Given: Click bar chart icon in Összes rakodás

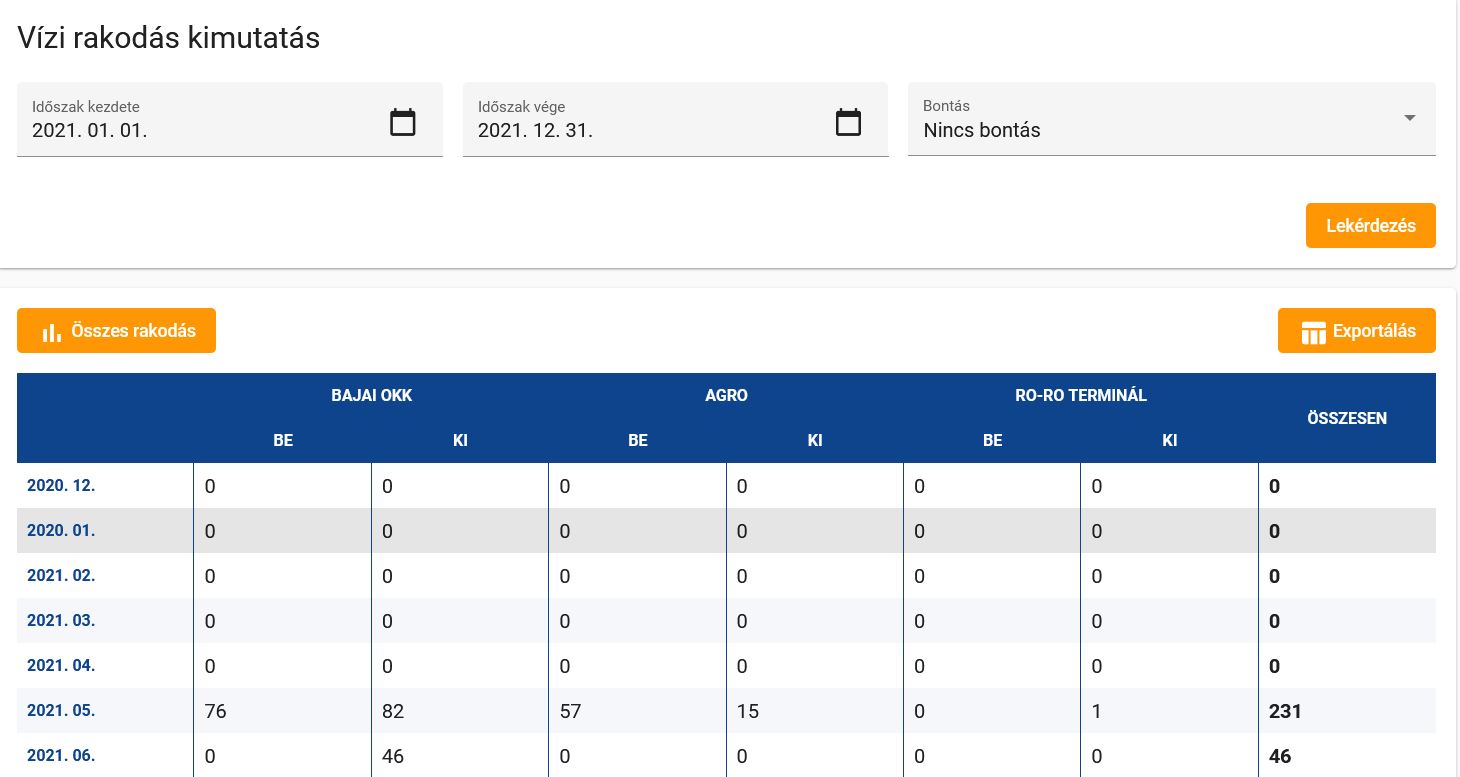Looking at the screenshot, I should click(x=51, y=332).
